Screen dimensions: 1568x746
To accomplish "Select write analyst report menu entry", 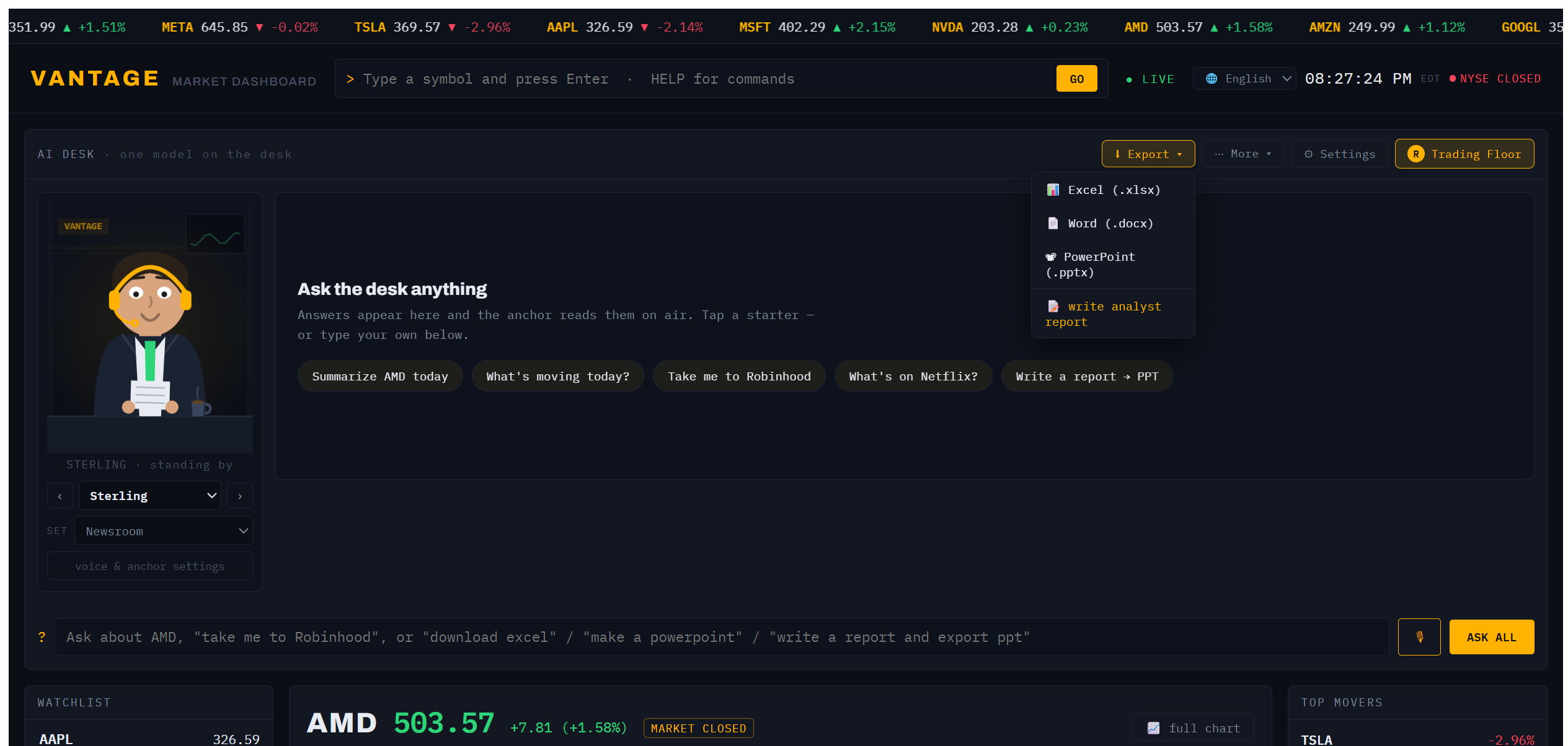I will pyautogui.click(x=1113, y=314).
